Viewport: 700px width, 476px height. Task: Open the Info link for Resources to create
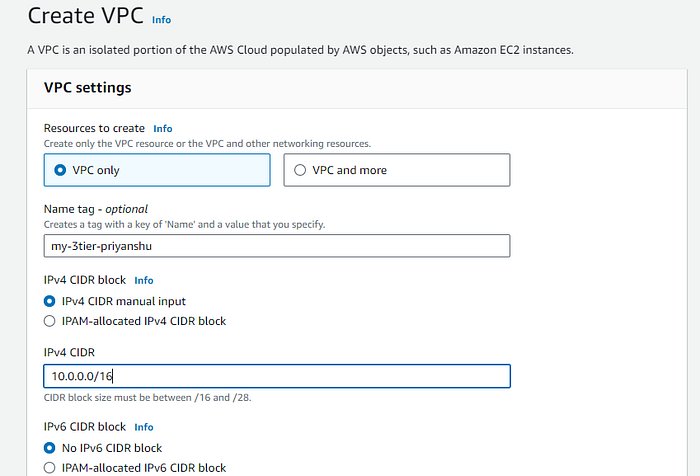[162, 129]
